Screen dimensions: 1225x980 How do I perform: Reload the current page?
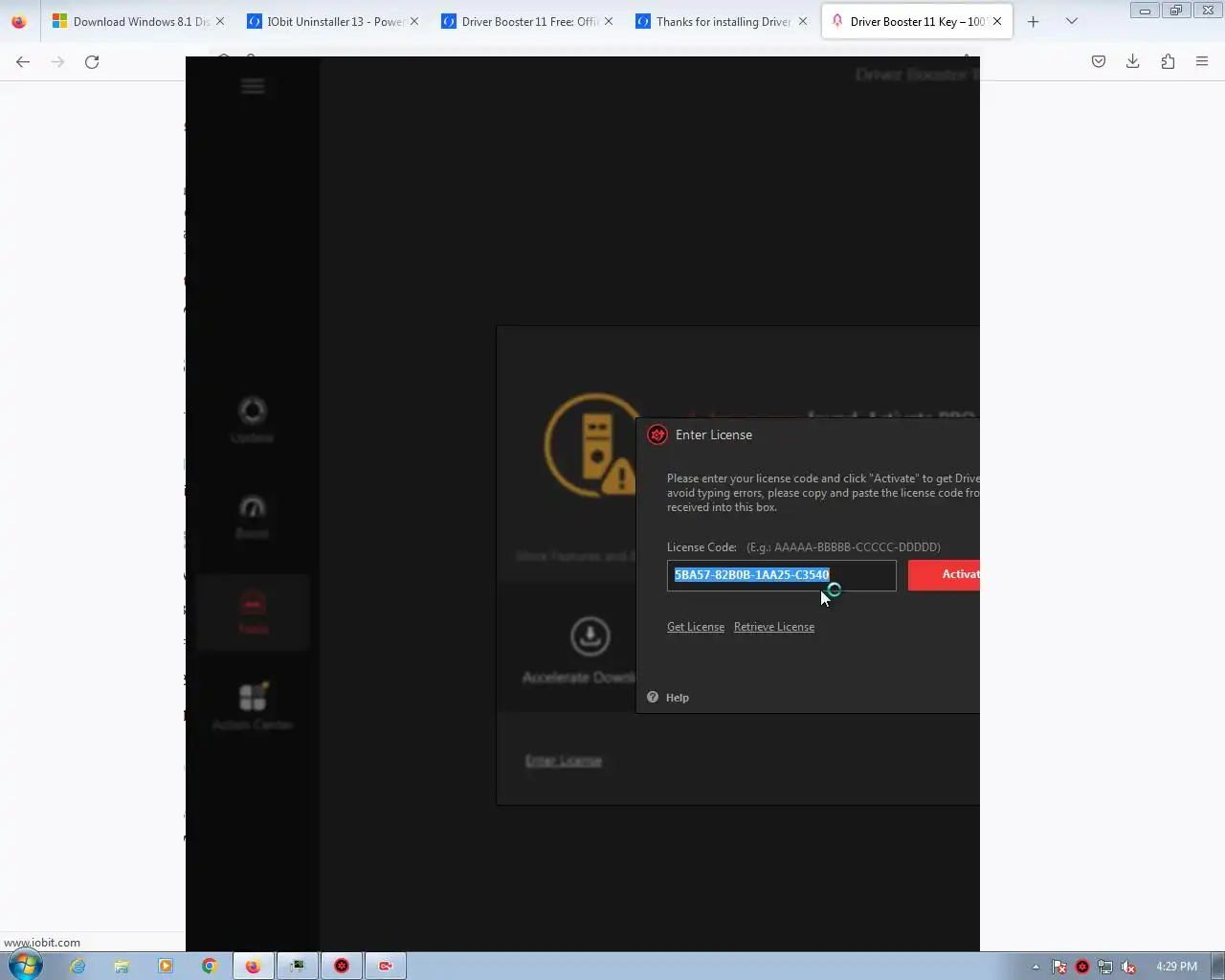point(92,61)
